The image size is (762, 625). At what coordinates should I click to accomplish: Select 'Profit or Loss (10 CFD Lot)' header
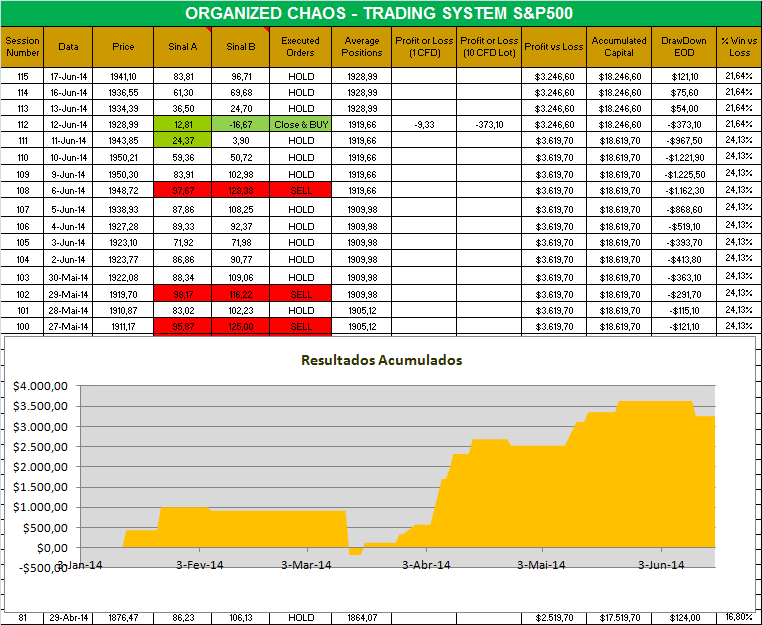(489, 47)
